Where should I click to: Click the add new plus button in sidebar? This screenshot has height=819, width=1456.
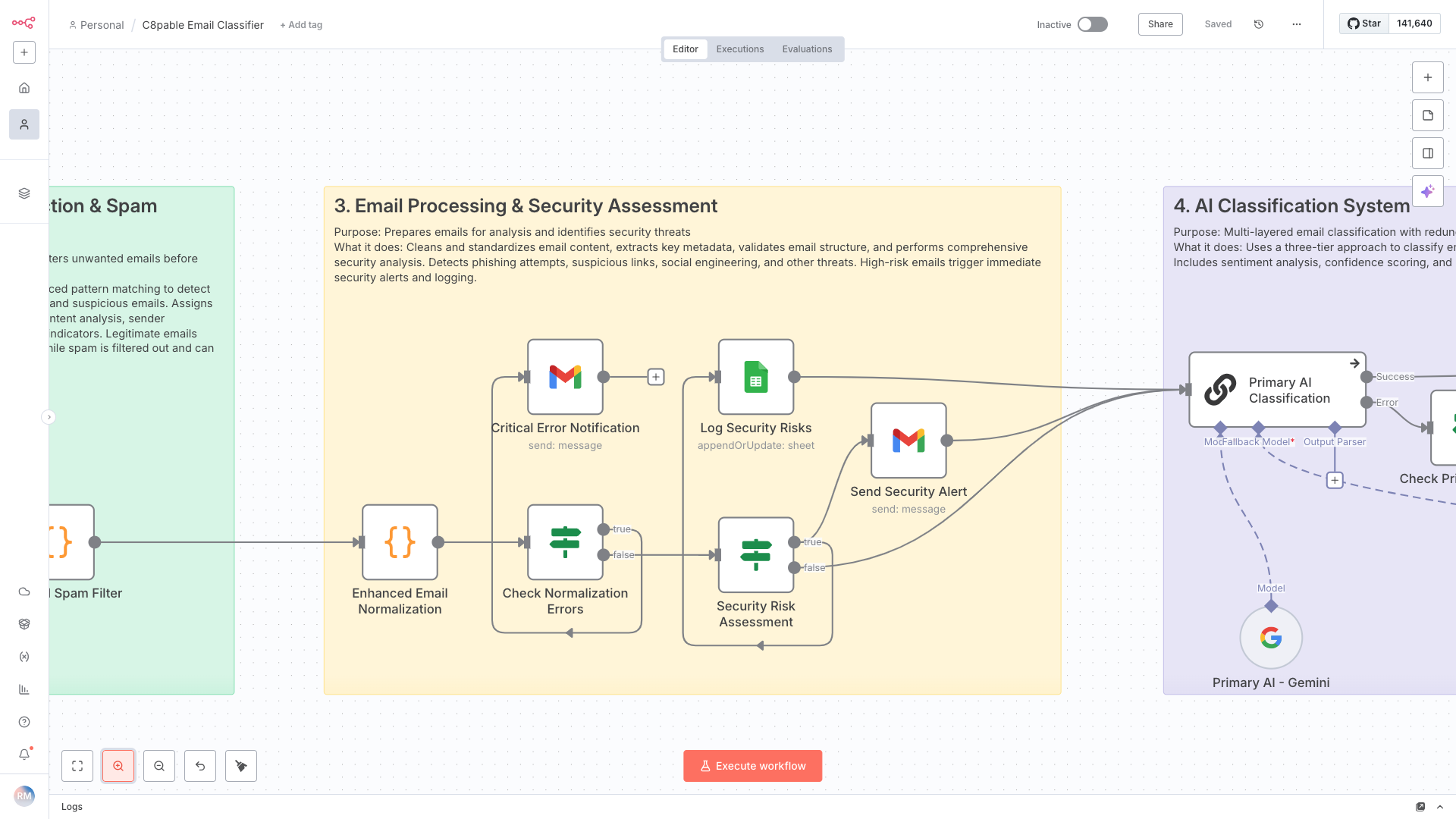pyautogui.click(x=24, y=52)
